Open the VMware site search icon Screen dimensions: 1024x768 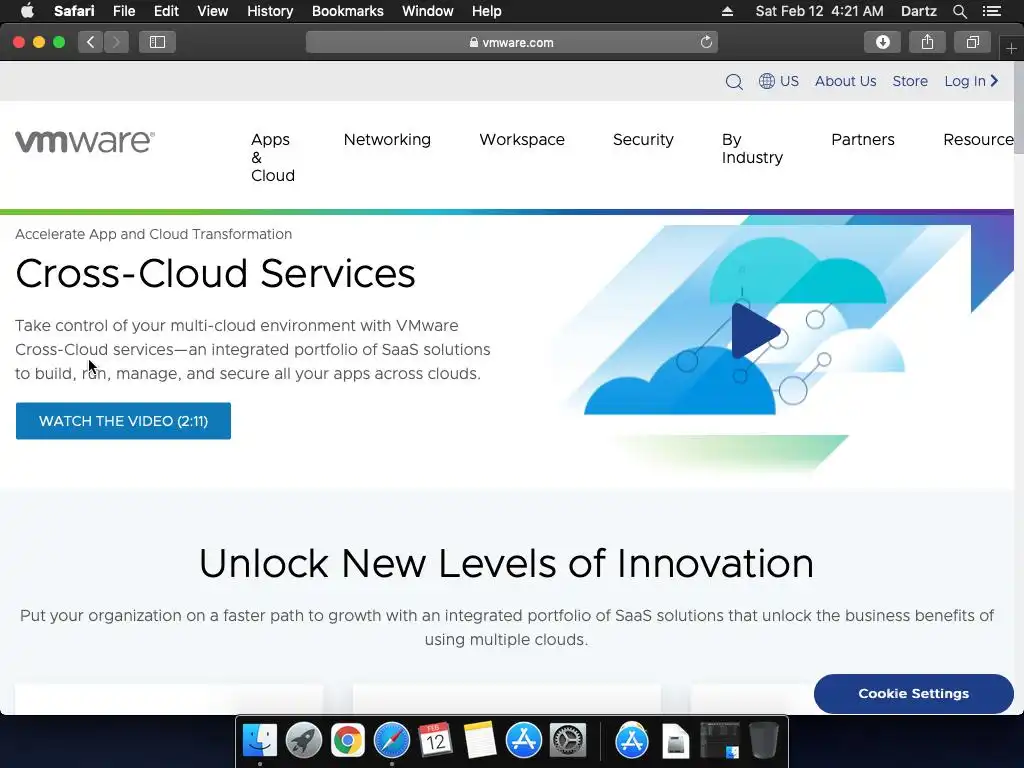click(x=734, y=82)
